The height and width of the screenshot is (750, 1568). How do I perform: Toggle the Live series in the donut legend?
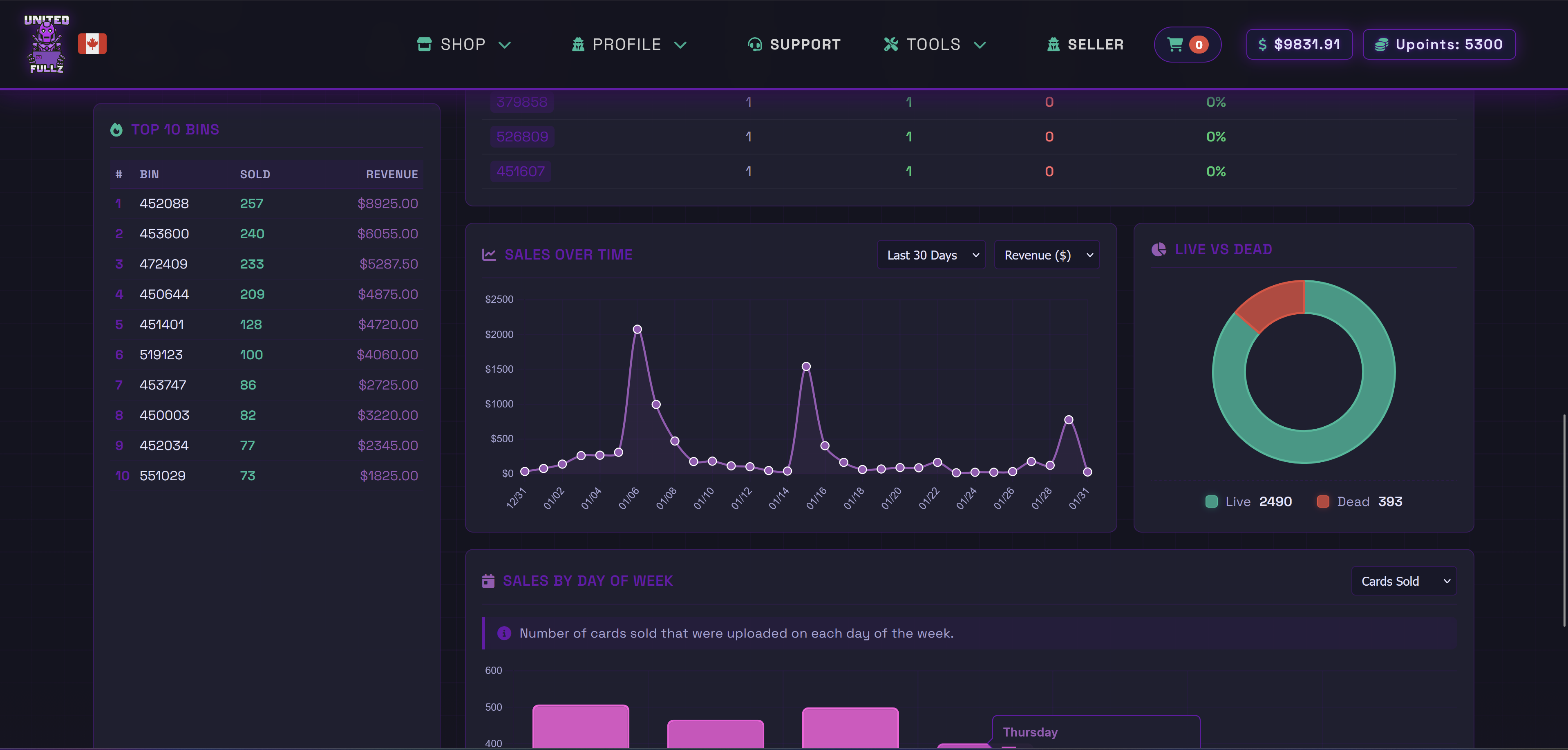[1237, 501]
